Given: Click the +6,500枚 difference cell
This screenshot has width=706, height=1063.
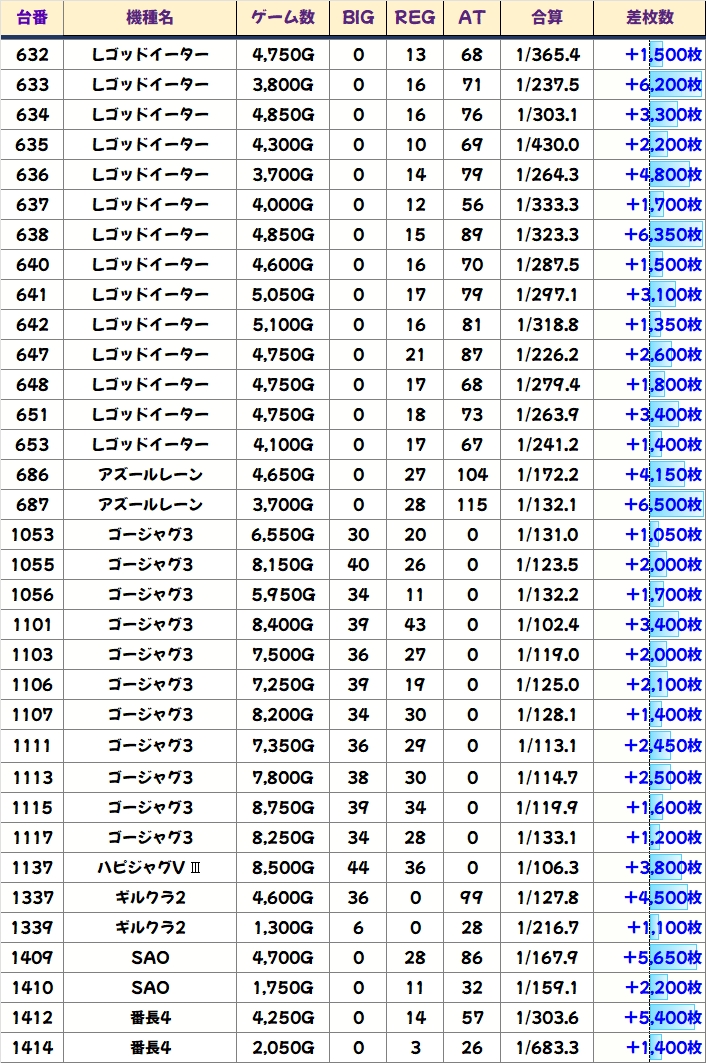Looking at the screenshot, I should pos(650,504).
